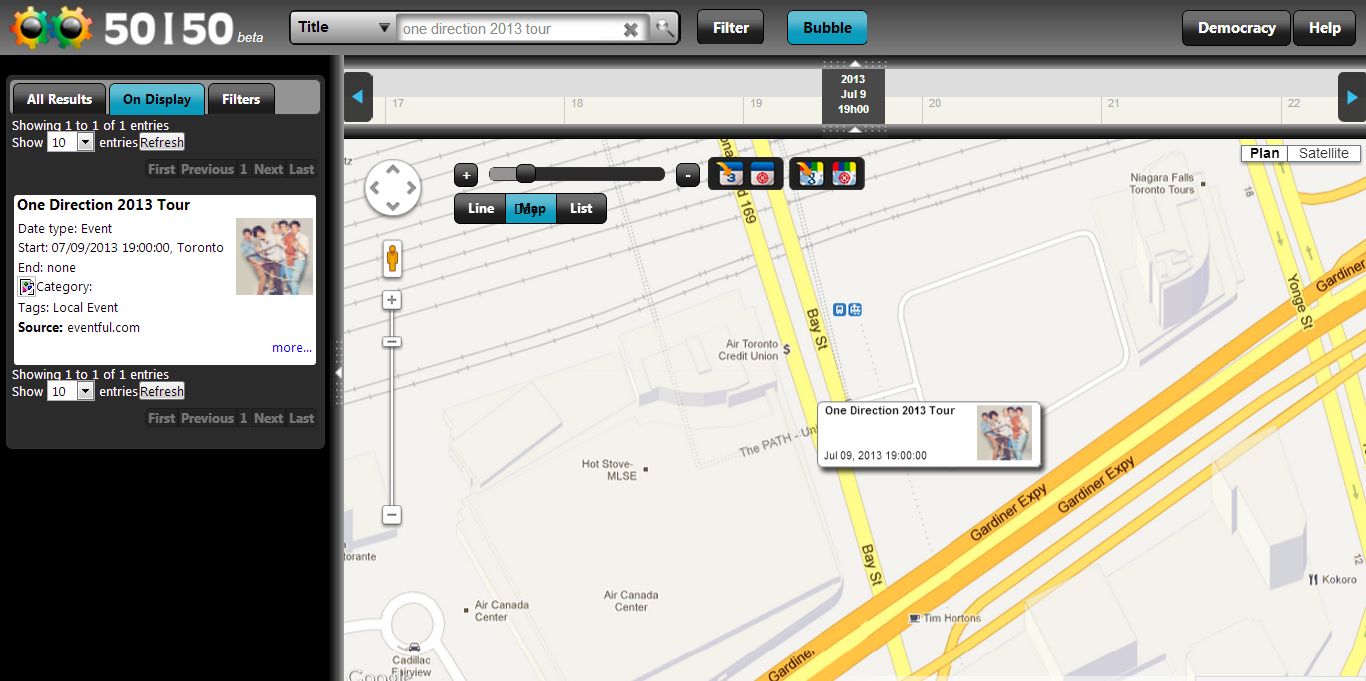Click the Street View pegman icon

[x=393, y=259]
